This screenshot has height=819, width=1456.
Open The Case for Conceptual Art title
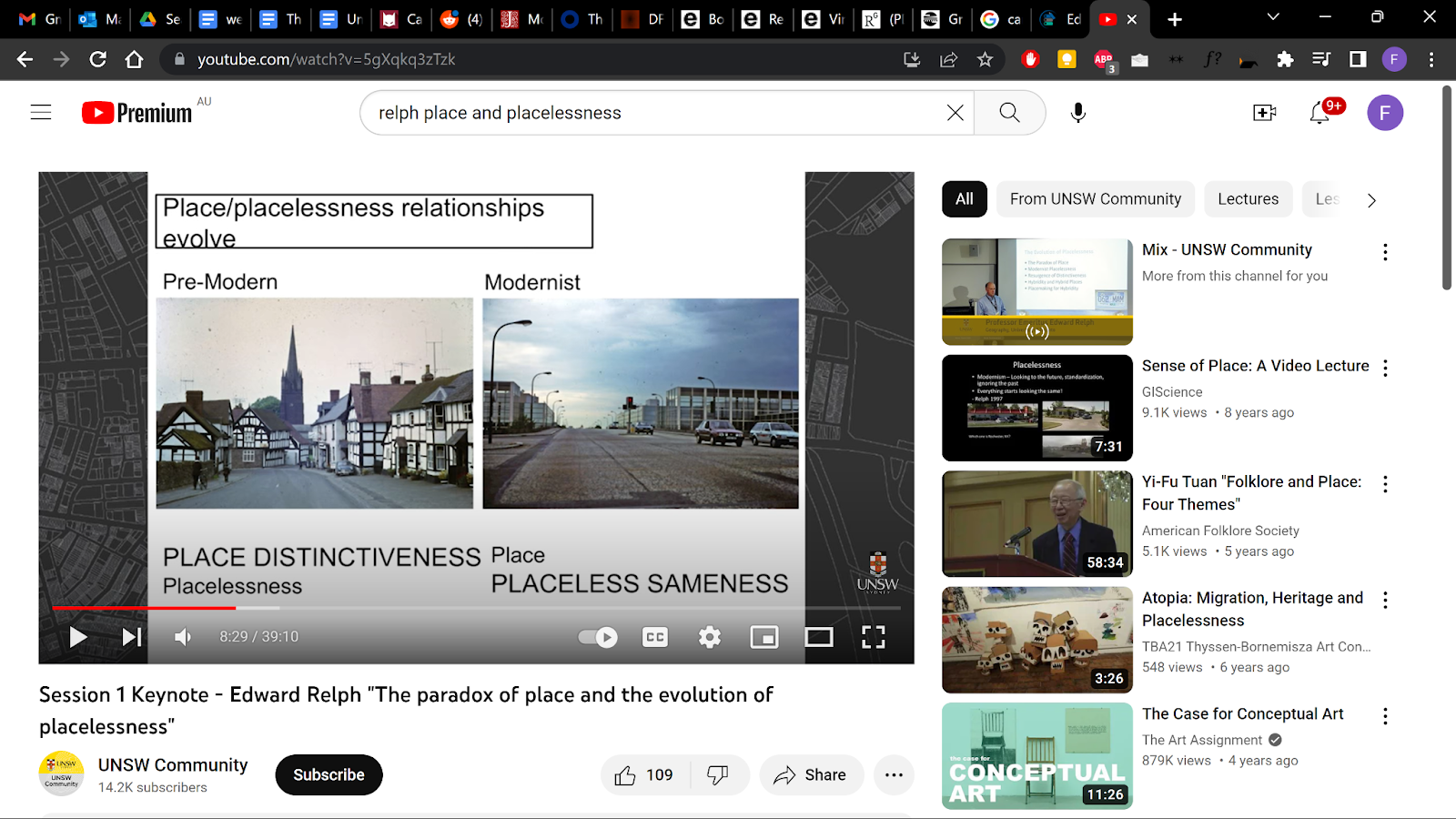coord(1243,714)
